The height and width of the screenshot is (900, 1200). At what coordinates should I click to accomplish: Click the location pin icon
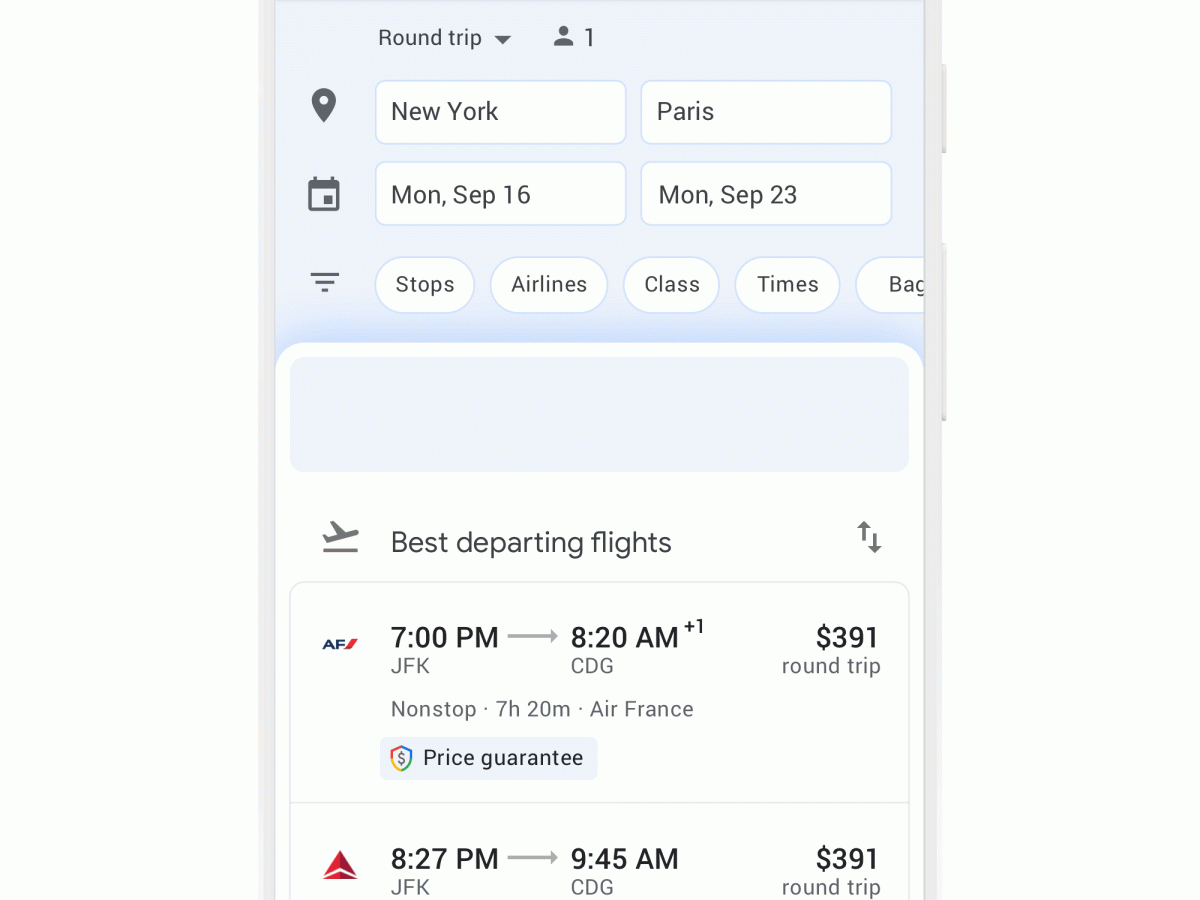(323, 106)
